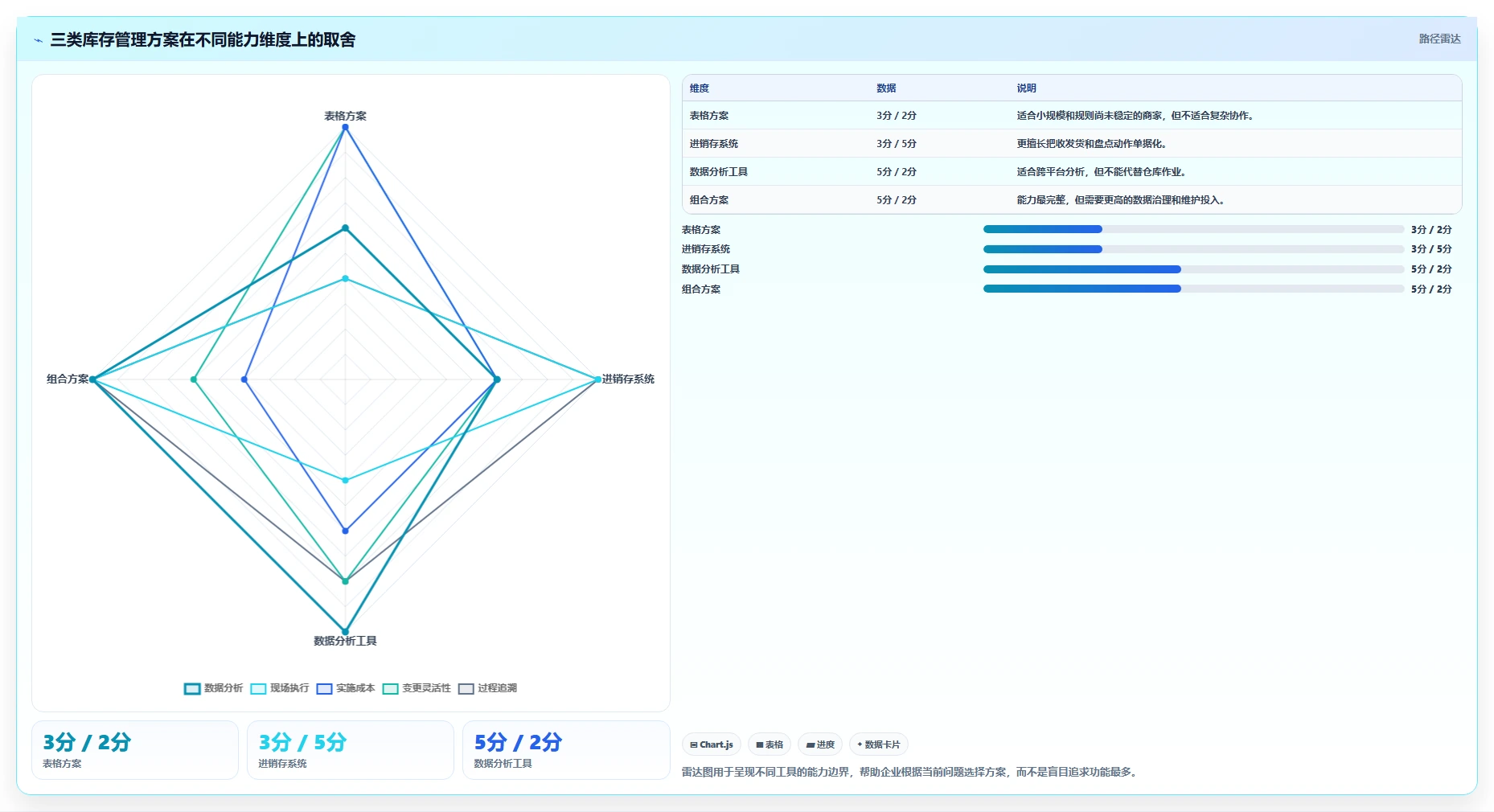Click the page title 三类库存管理方案在不同能力维度上的取舍

pyautogui.click(x=203, y=39)
